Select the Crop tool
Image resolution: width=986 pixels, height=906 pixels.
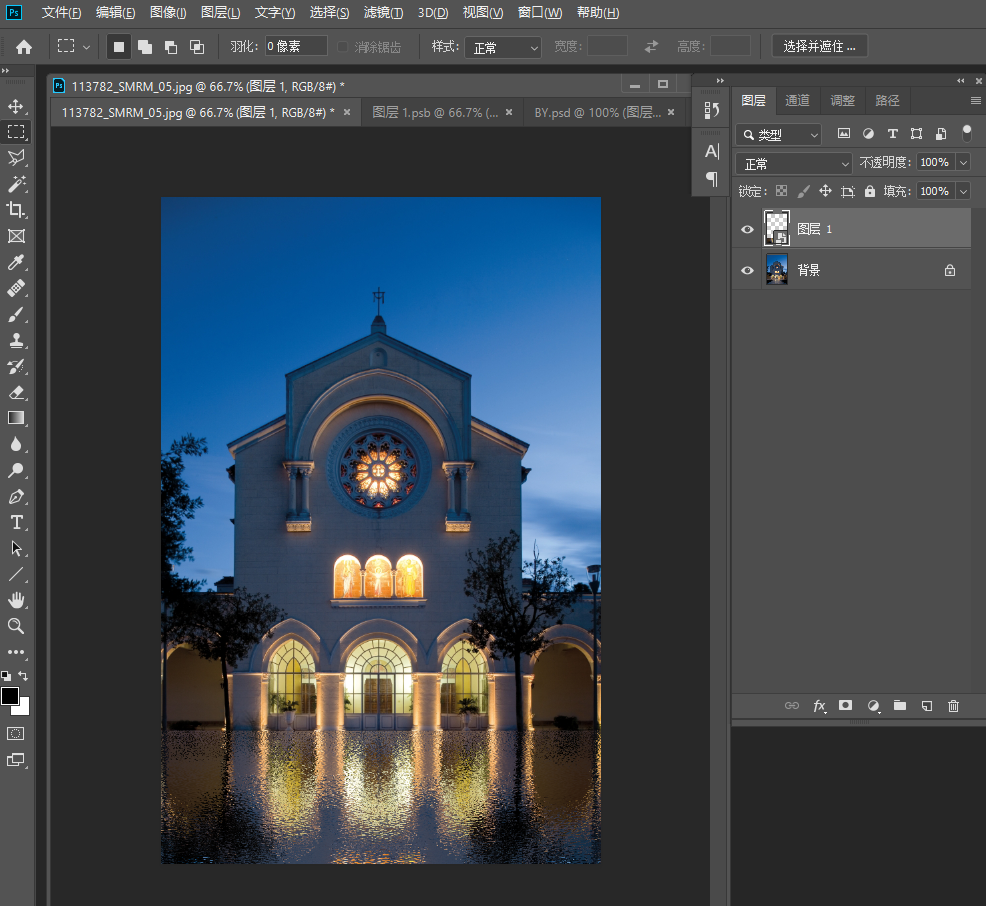16,210
